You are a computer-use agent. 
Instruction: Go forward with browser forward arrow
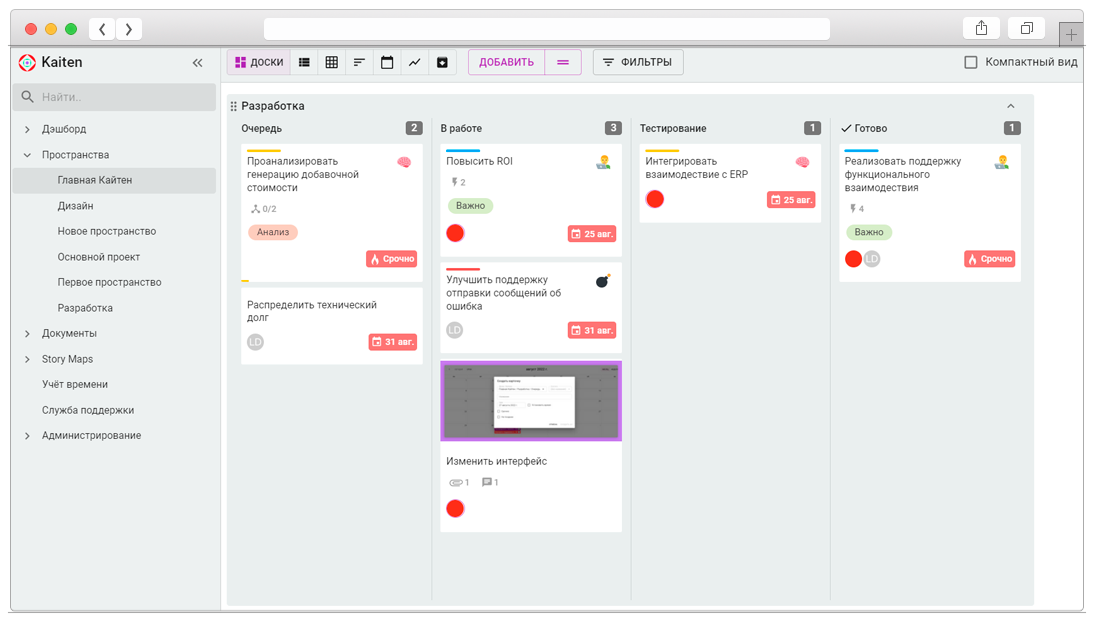[129, 29]
